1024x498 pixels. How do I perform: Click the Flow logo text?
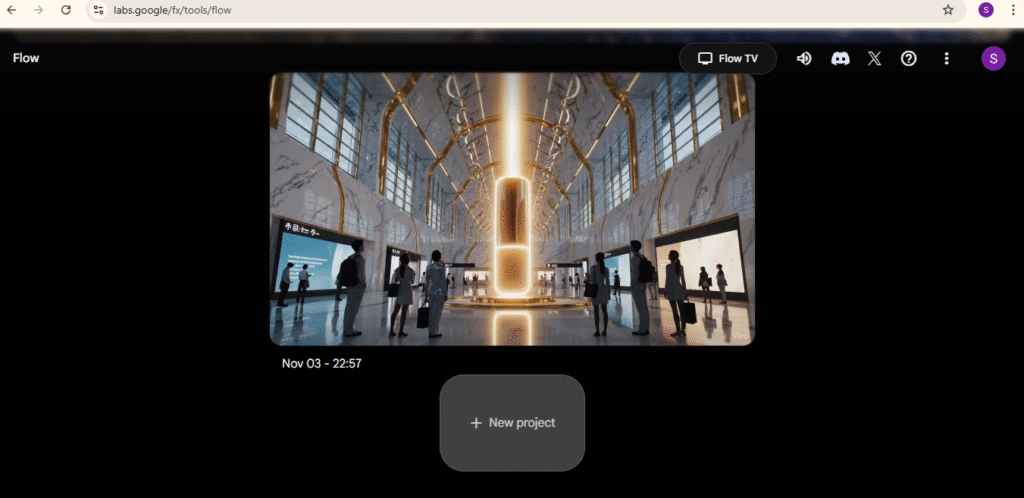point(26,58)
